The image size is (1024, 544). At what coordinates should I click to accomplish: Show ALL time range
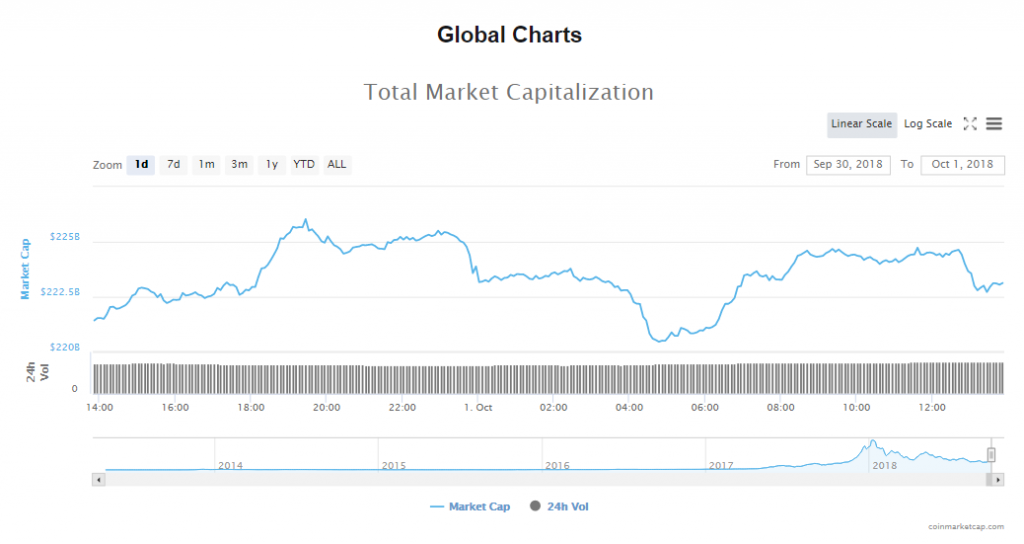point(337,164)
